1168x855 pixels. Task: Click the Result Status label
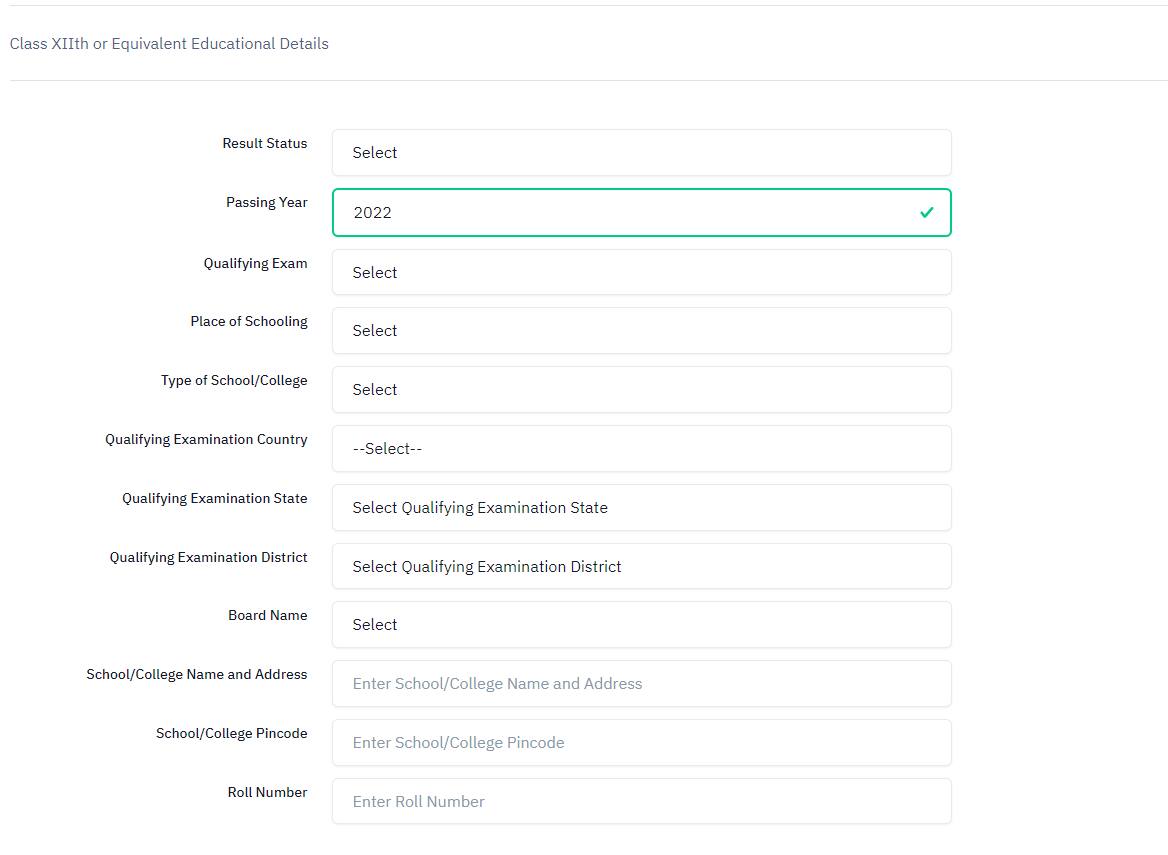click(x=265, y=143)
